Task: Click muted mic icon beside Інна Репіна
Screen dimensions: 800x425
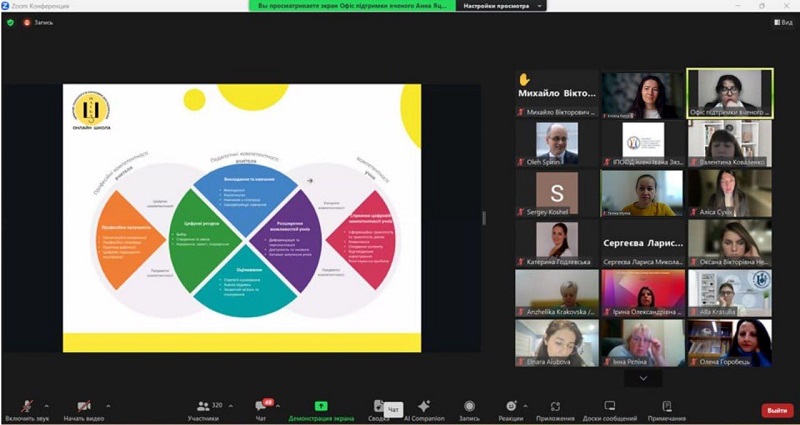Action: tap(607, 362)
